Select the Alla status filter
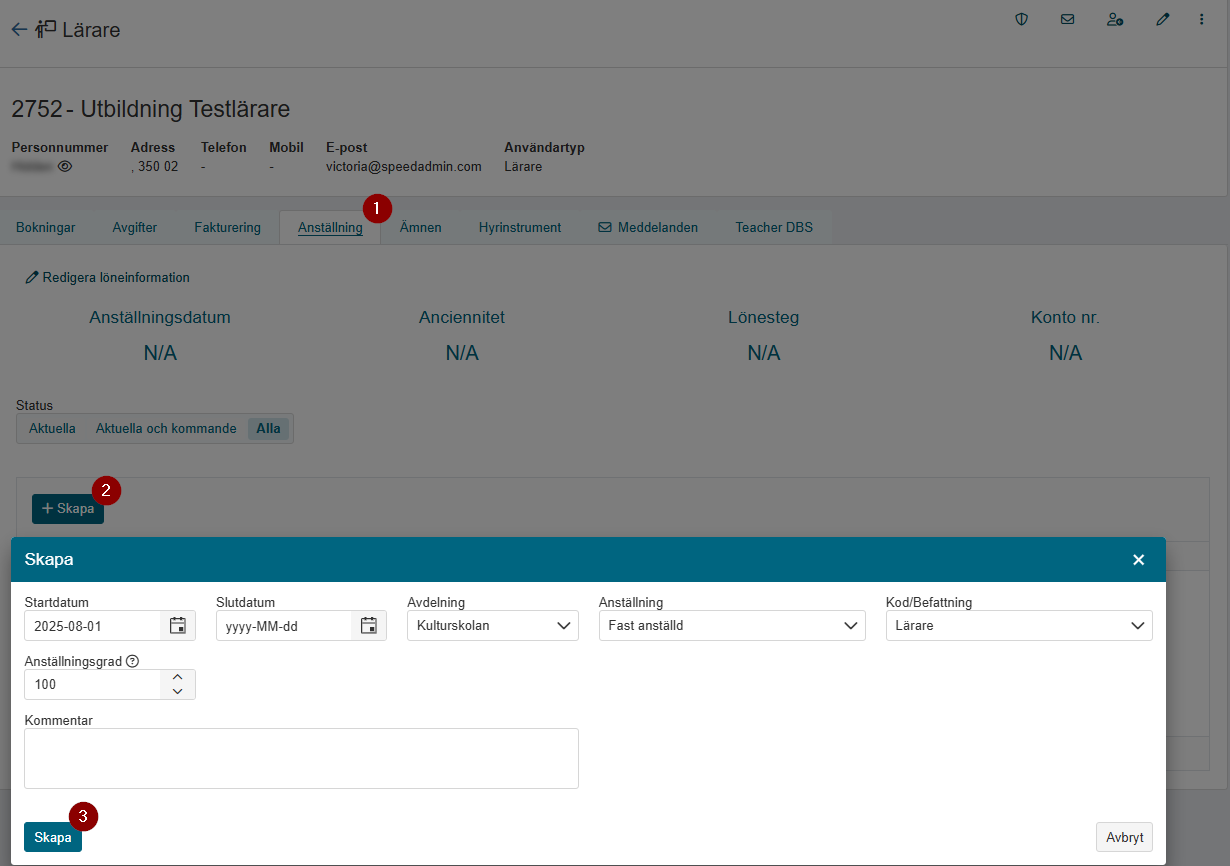Screen dimensions: 1230x866 click(268, 428)
